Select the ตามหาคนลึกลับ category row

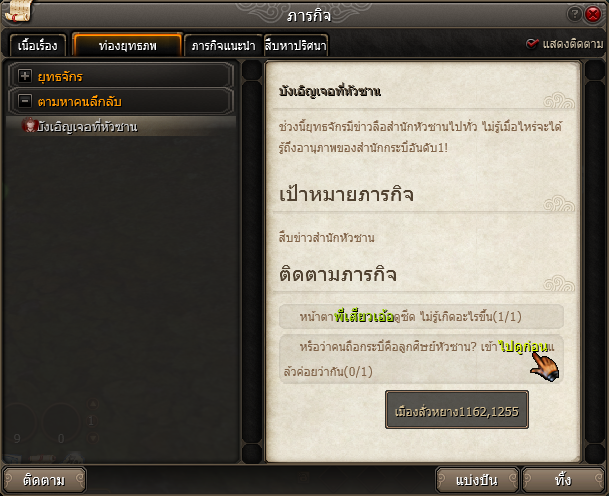[120, 101]
